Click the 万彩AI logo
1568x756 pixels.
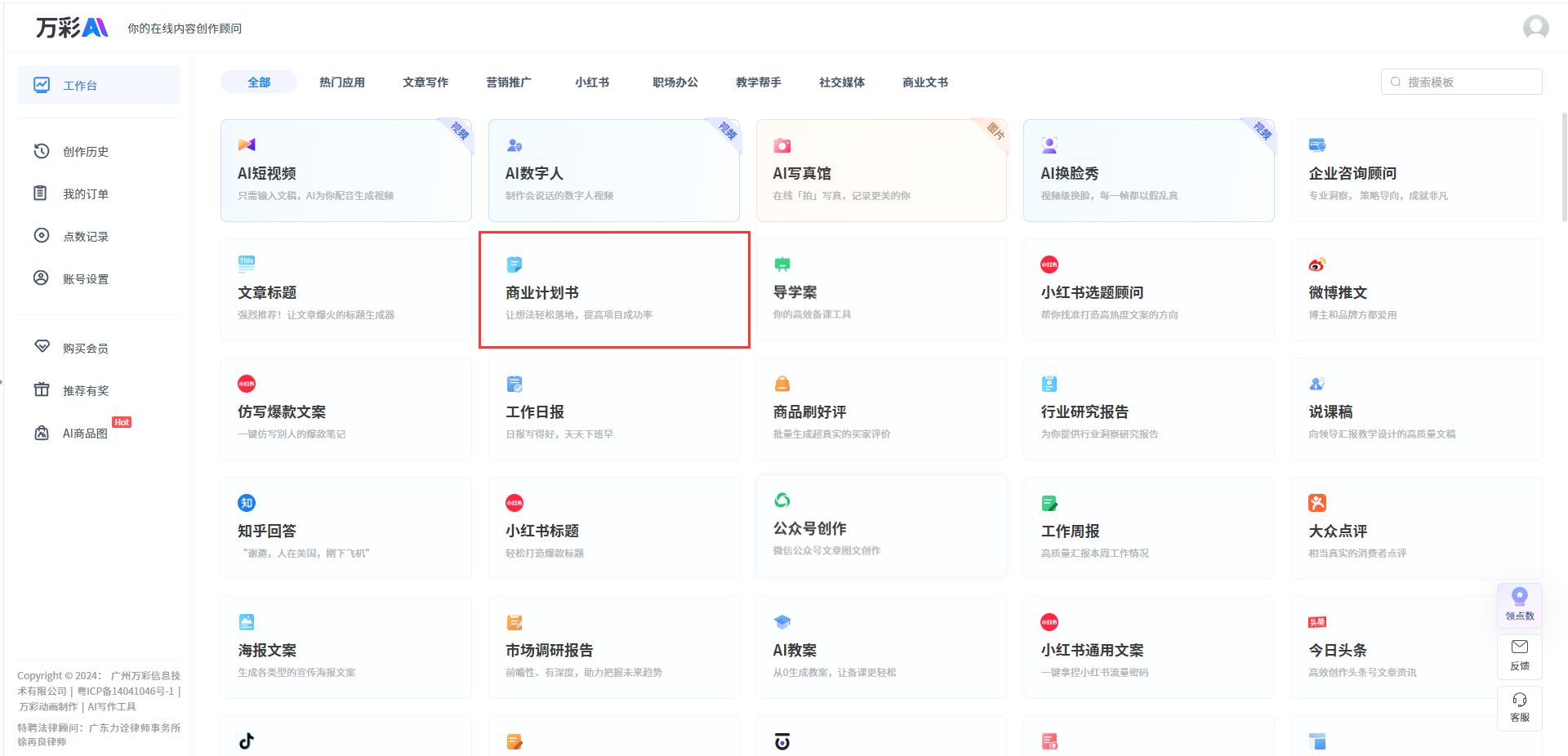click(x=72, y=28)
